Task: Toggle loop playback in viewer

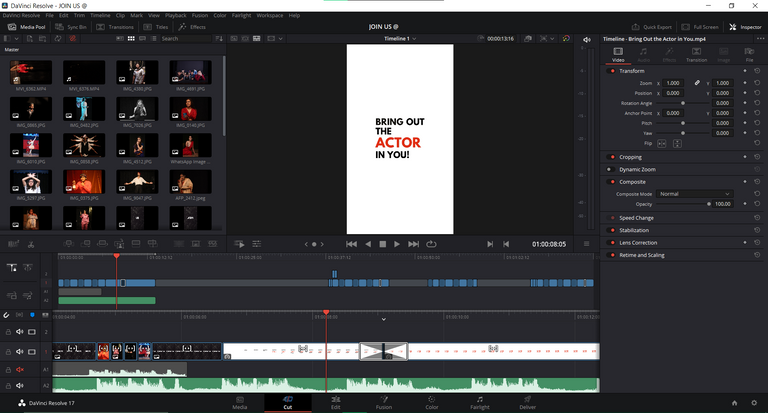Action: tap(431, 243)
